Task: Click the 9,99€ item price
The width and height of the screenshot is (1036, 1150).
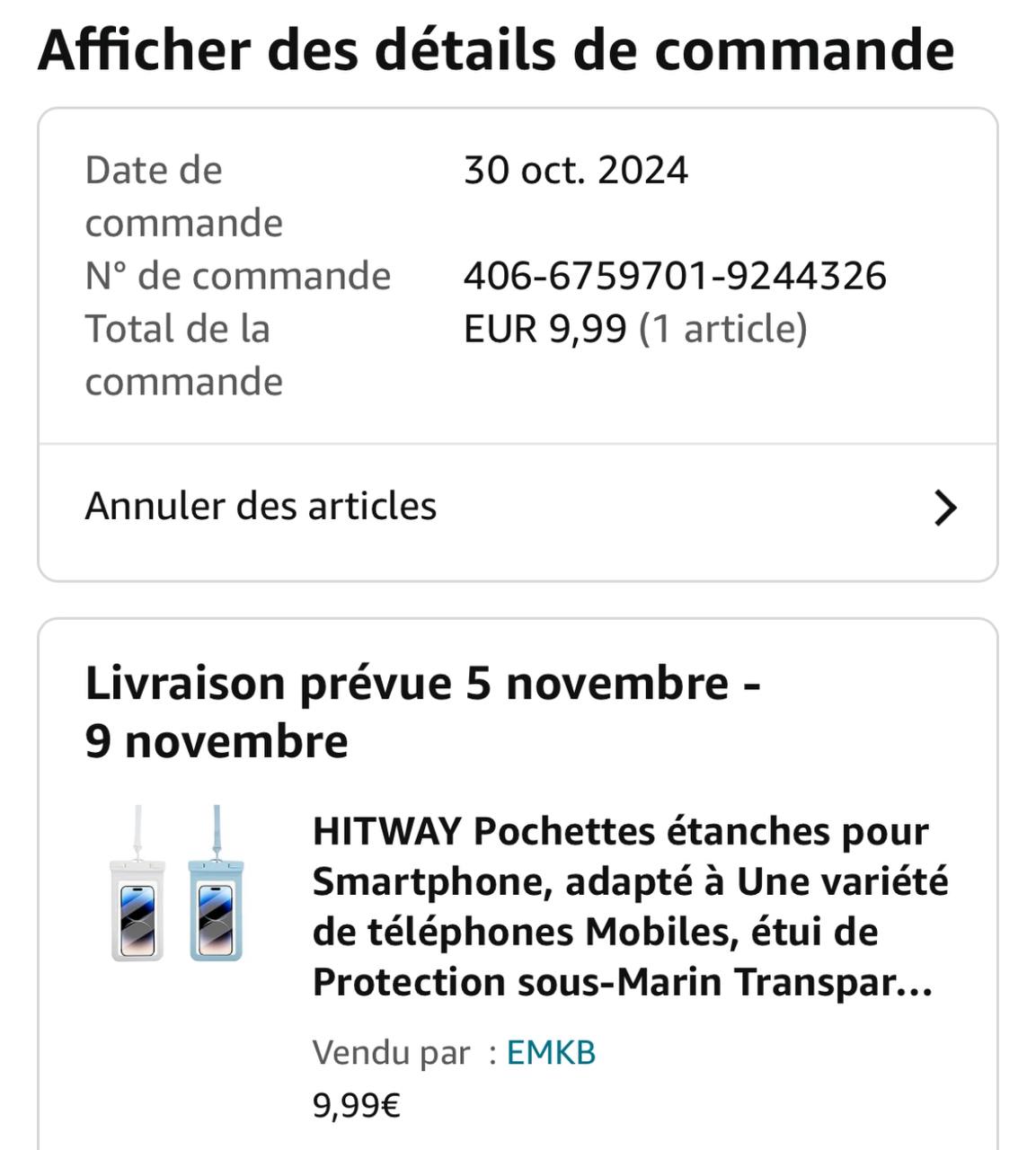Action: pyautogui.click(x=356, y=1104)
